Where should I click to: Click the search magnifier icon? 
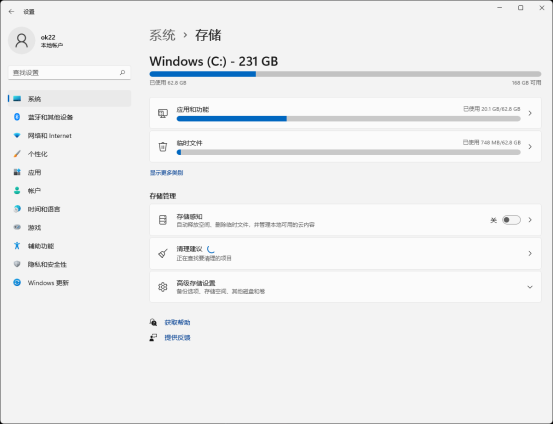tap(122, 72)
